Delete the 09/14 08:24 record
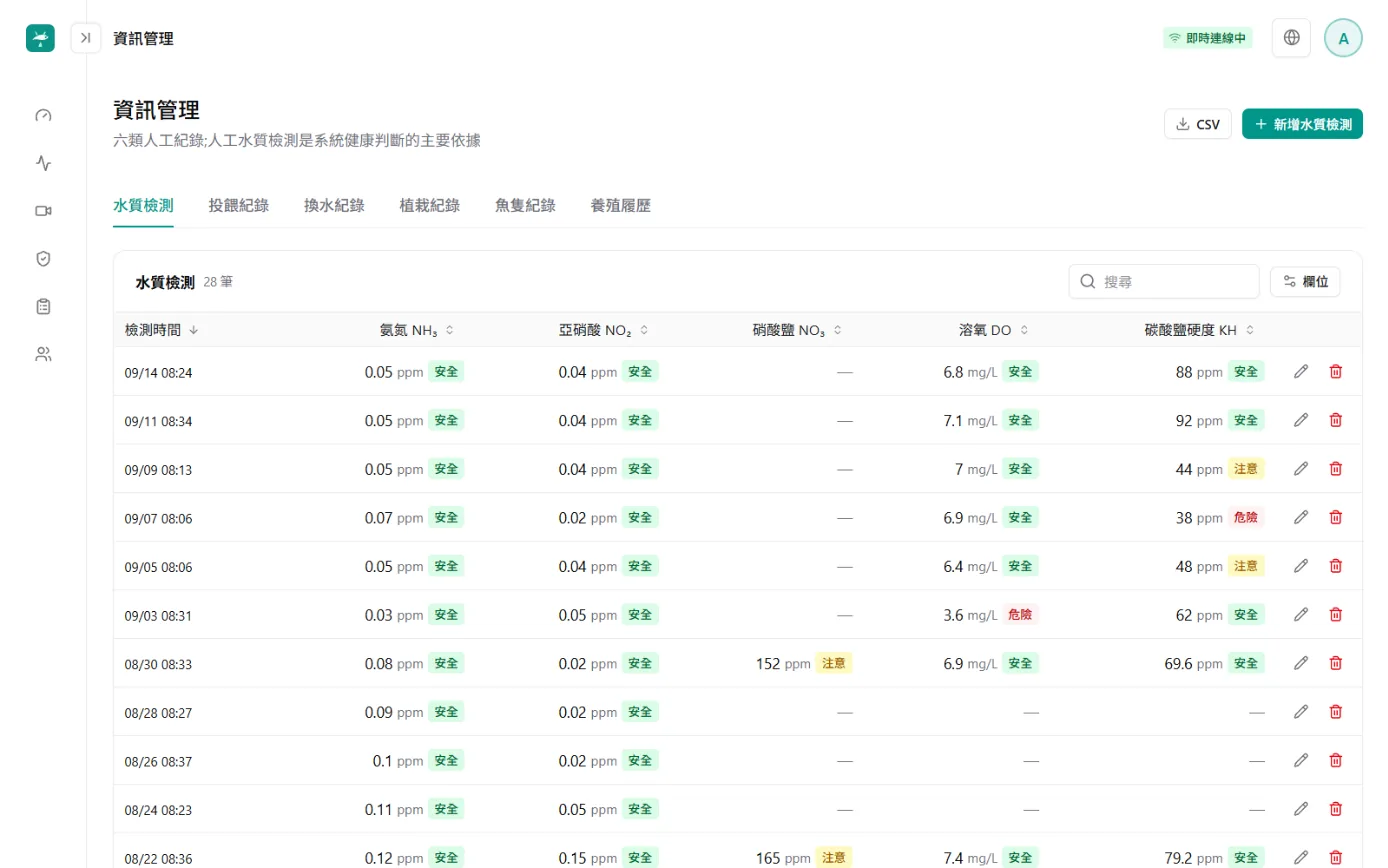This screenshot has width=1388, height=868. [x=1335, y=372]
